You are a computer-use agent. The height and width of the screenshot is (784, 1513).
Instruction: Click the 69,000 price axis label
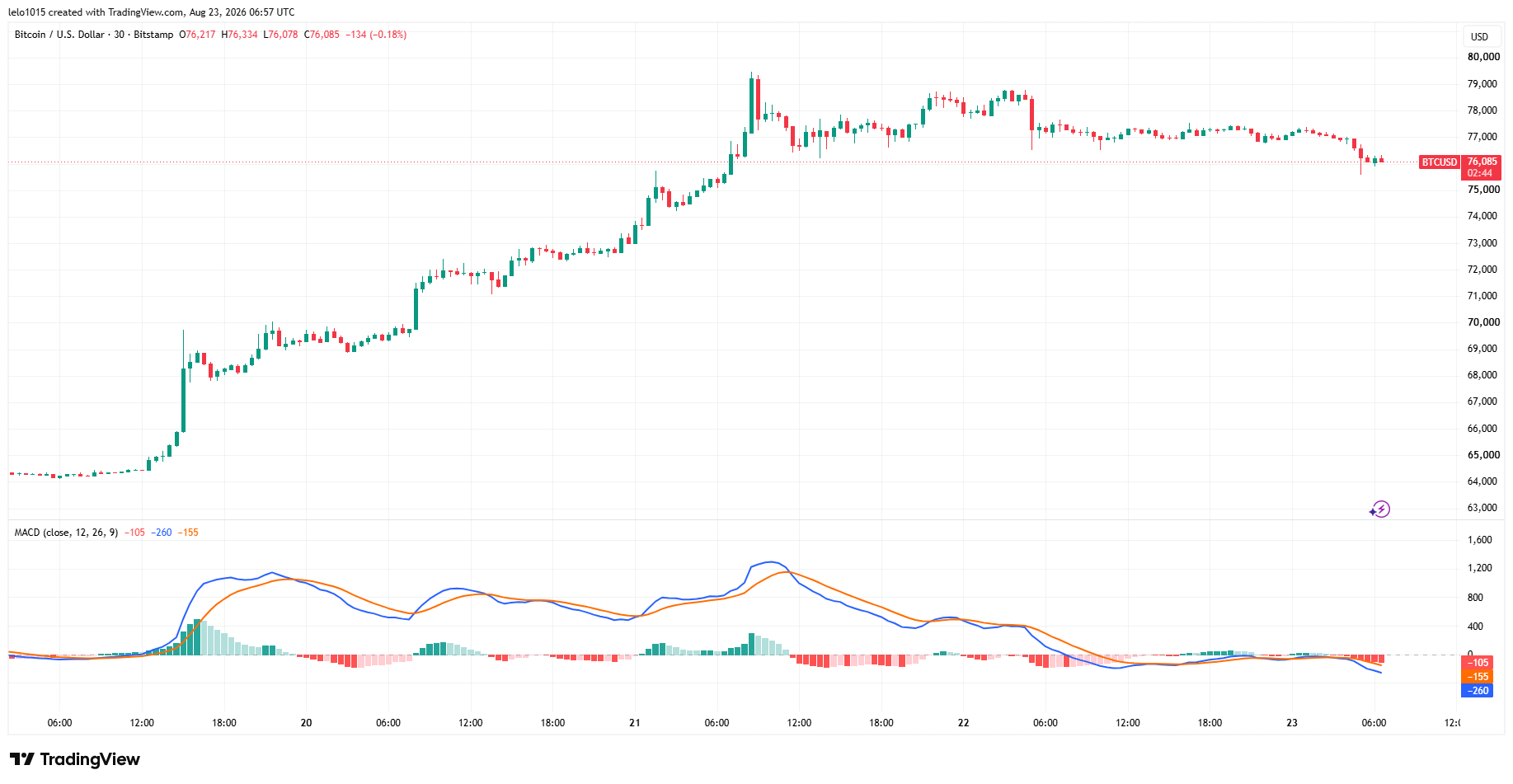[1483, 349]
